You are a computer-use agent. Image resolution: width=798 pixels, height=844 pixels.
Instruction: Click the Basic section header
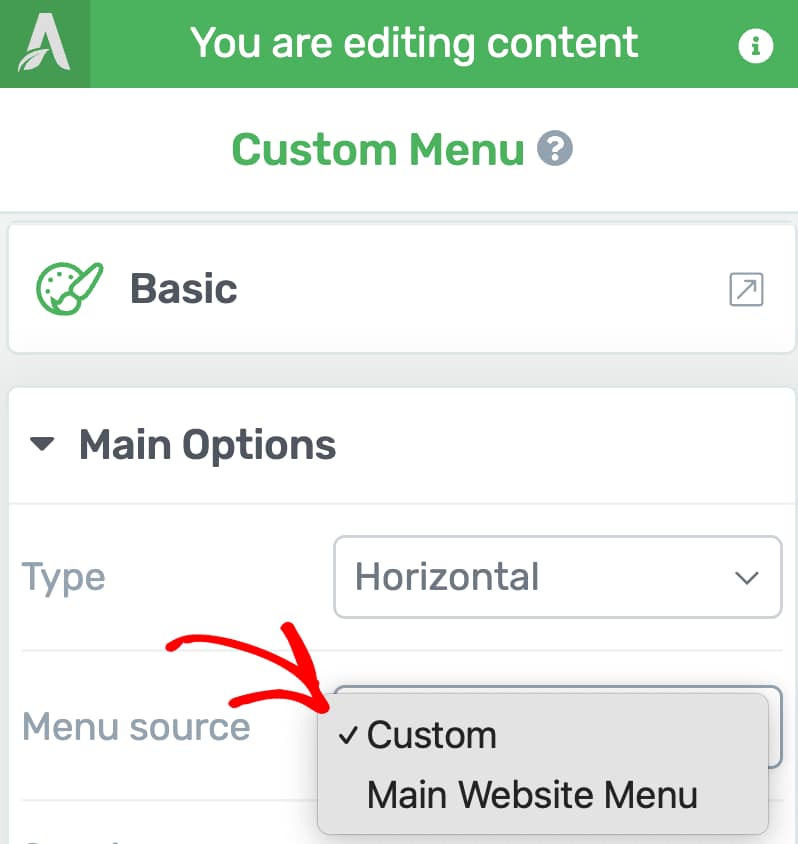(x=183, y=289)
